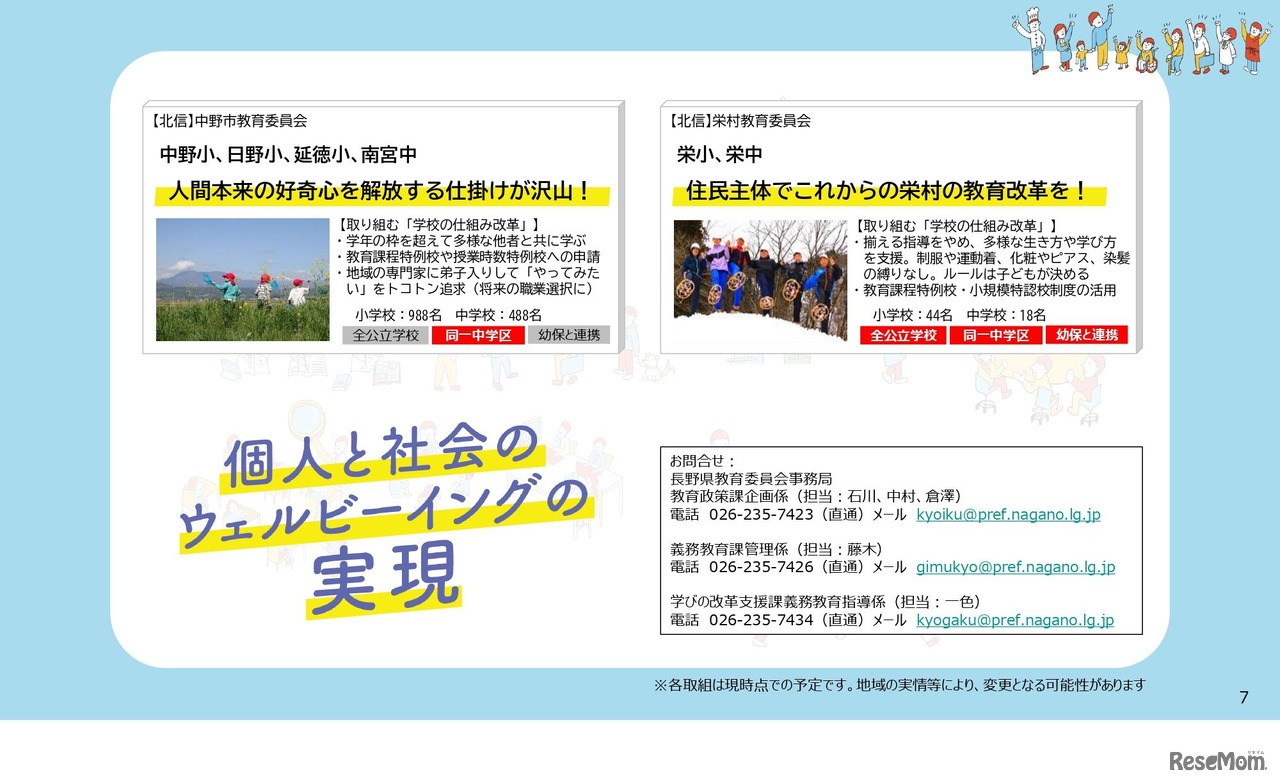The height and width of the screenshot is (784, 1280).
Task: Open the gimukyo@pref.nagano.lg.jp email link
Action: (x=1016, y=567)
